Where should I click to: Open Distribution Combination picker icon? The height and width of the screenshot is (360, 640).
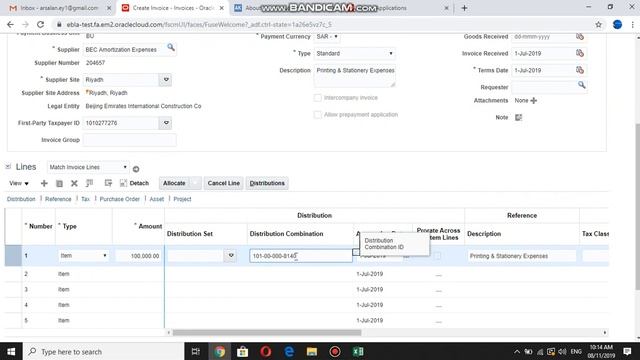pyautogui.click(x=356, y=252)
